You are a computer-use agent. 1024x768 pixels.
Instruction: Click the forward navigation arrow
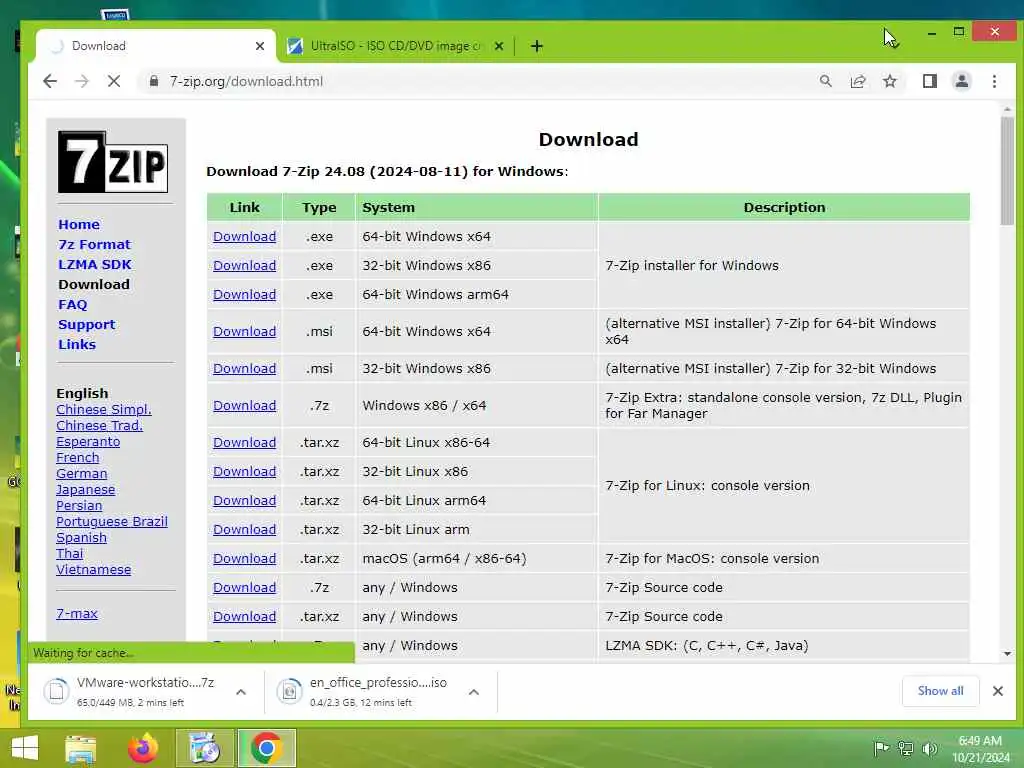82,81
